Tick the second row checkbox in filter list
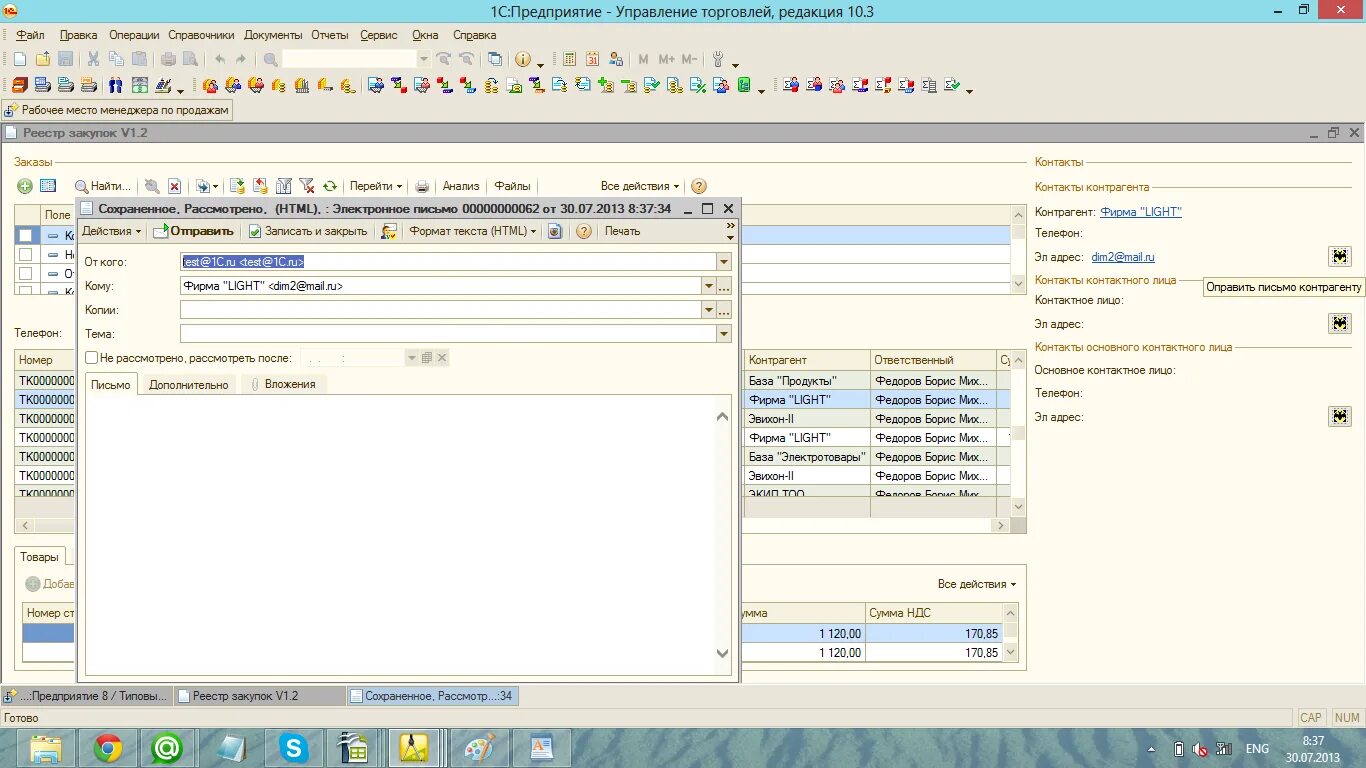1366x768 pixels. (26, 255)
